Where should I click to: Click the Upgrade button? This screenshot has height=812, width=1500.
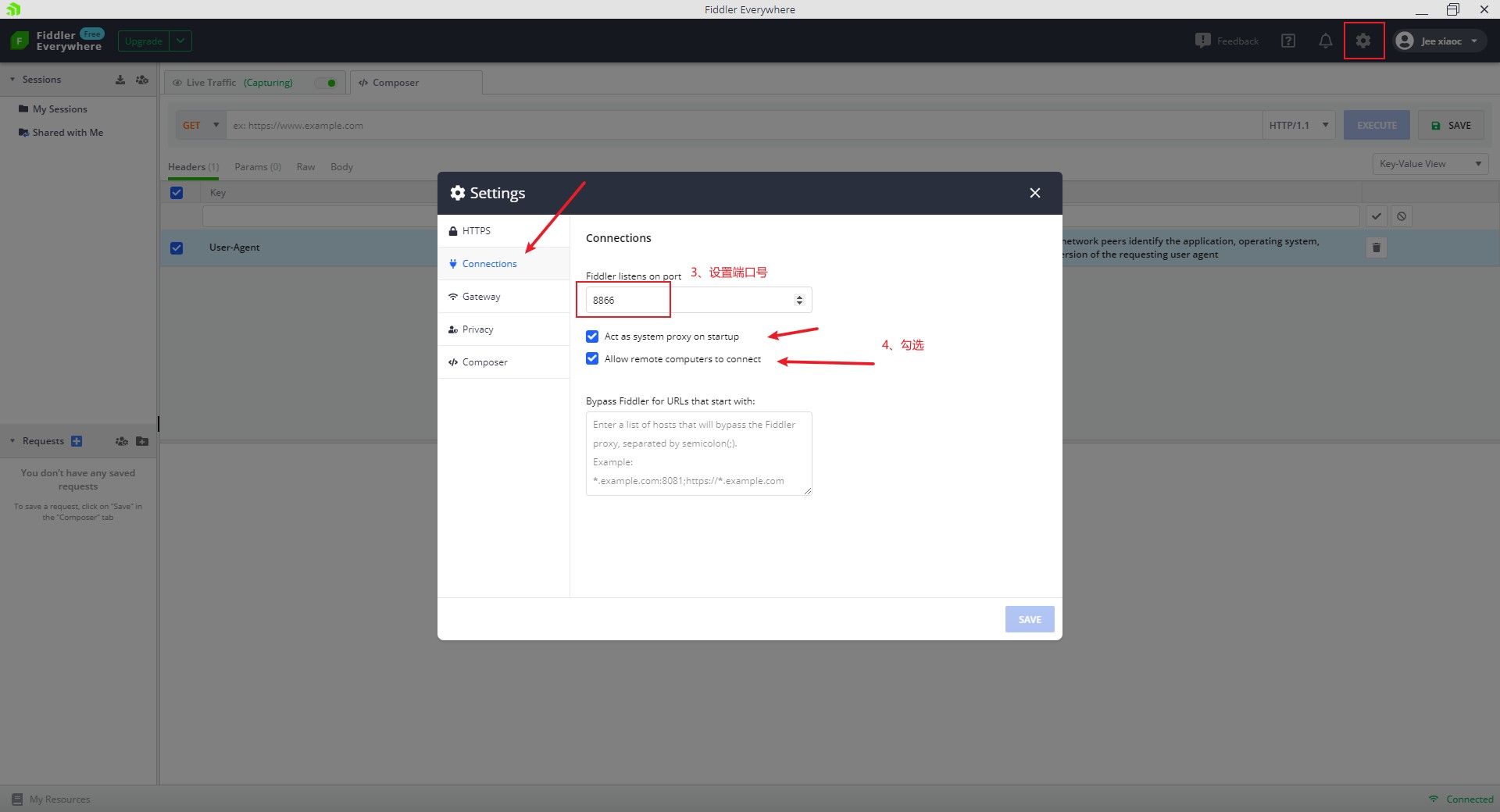tap(144, 41)
